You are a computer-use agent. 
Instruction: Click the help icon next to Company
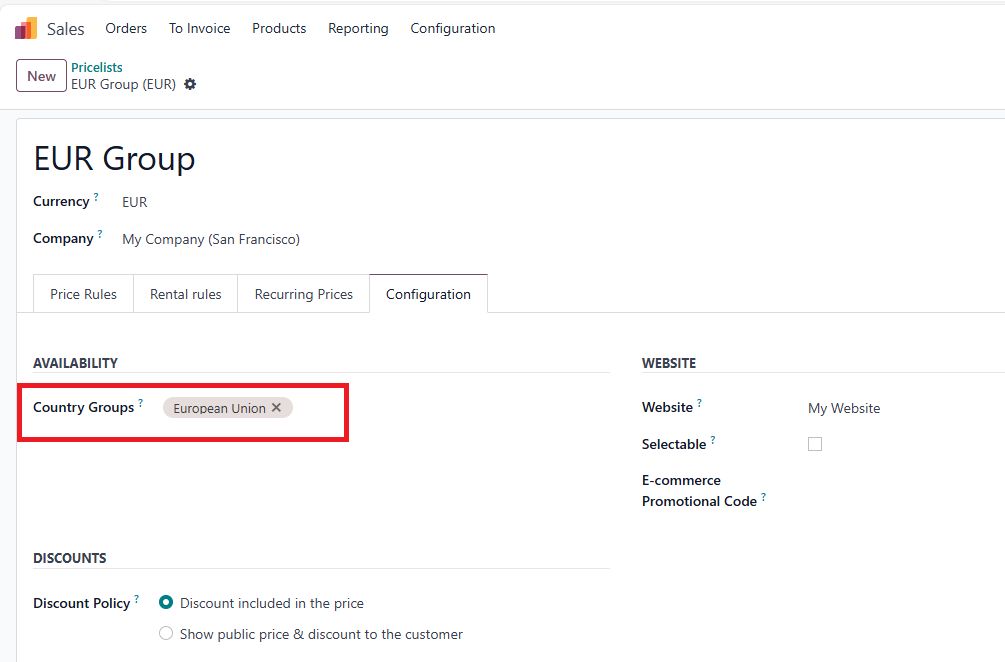click(x=101, y=235)
